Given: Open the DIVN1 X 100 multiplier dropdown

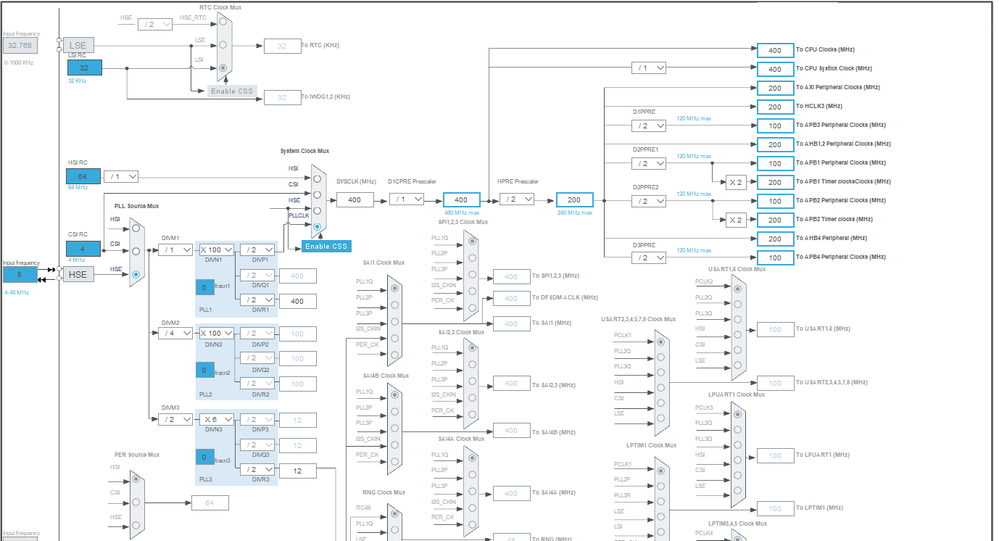Looking at the screenshot, I should 216,250.
